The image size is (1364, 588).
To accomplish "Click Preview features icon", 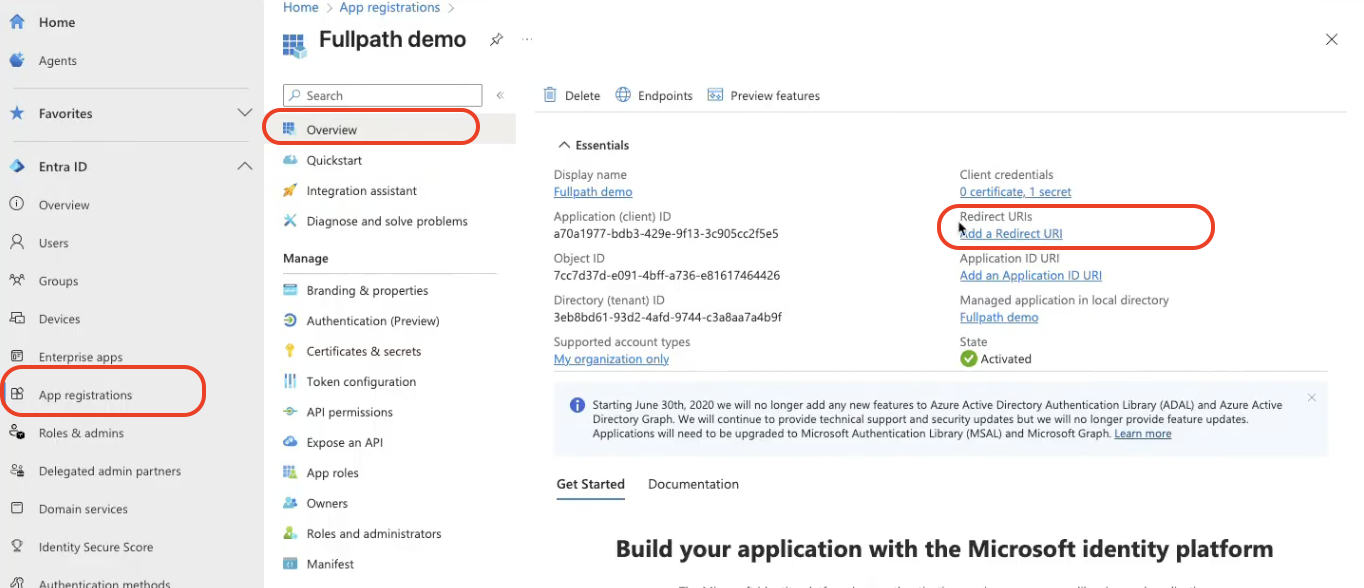I will pyautogui.click(x=715, y=95).
